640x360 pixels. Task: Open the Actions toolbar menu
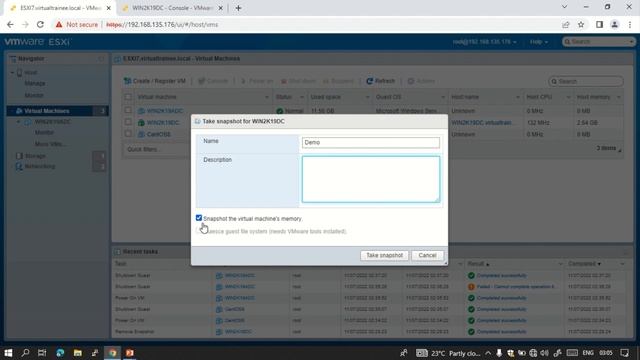click(421, 81)
